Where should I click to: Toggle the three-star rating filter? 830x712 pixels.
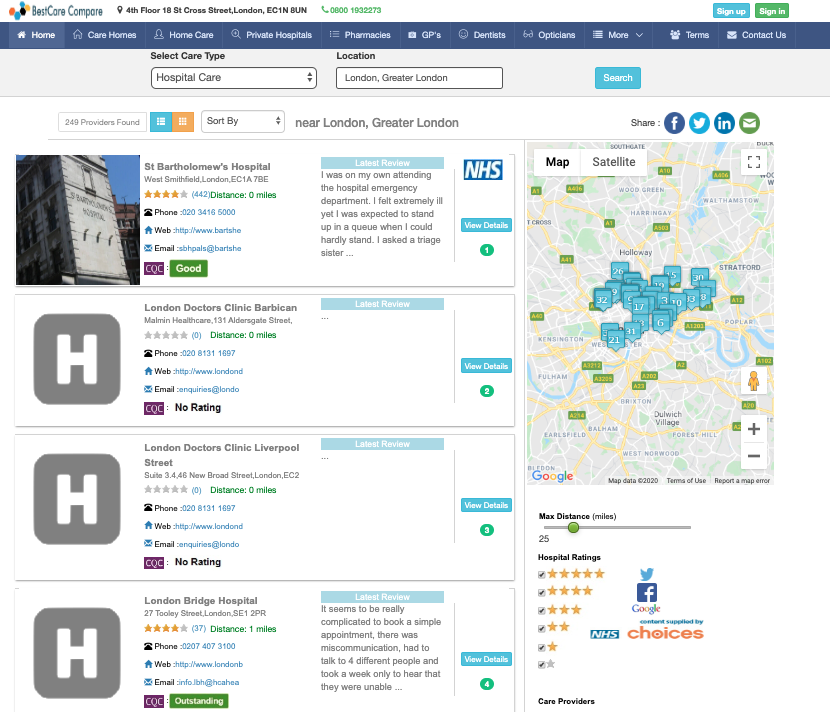point(542,610)
